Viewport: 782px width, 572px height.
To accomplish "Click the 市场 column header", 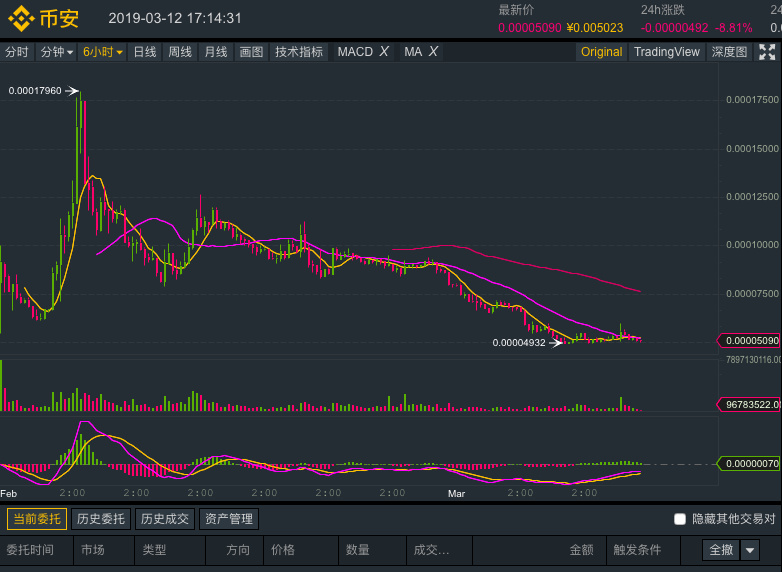I will coord(93,550).
